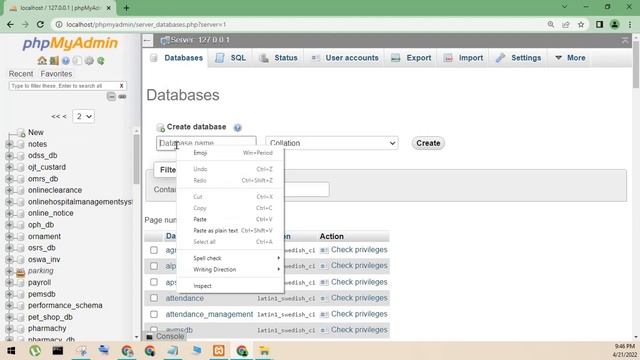Open navigation panel settings gear icon
This screenshot has height=360, width=640.
tap(89, 61)
